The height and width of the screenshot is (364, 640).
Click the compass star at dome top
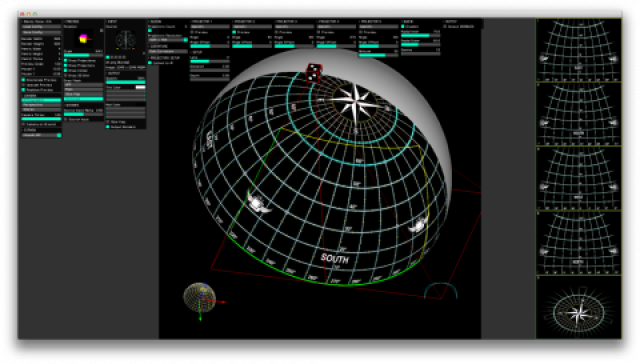356,102
